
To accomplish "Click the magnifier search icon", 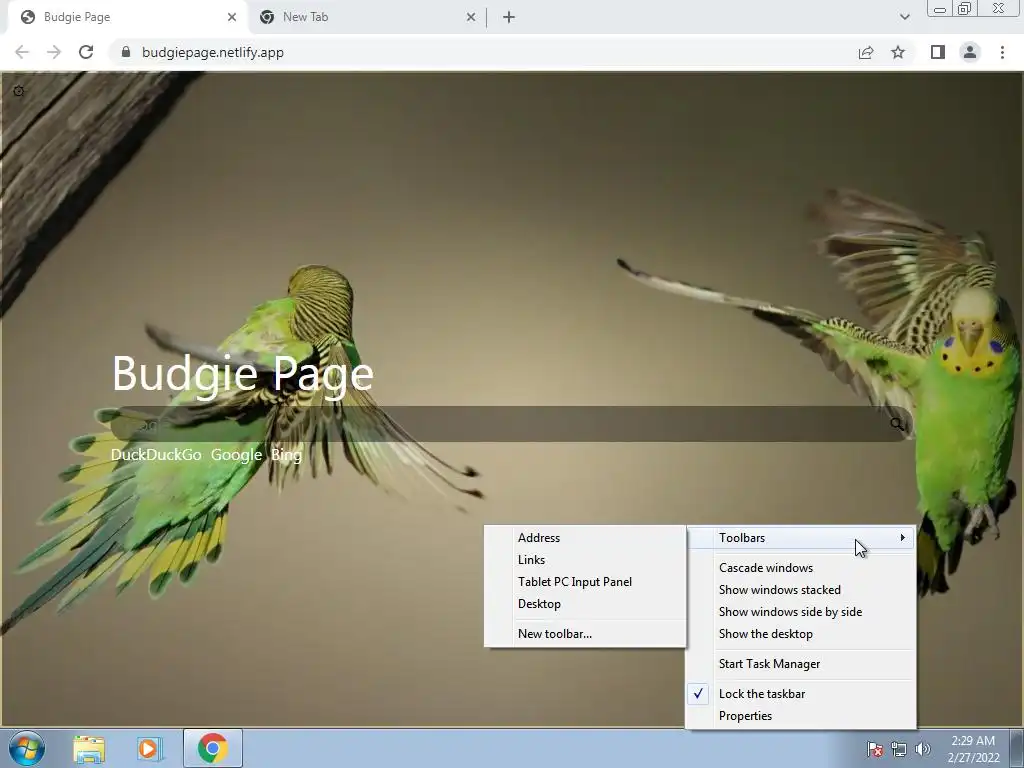I will tap(897, 424).
